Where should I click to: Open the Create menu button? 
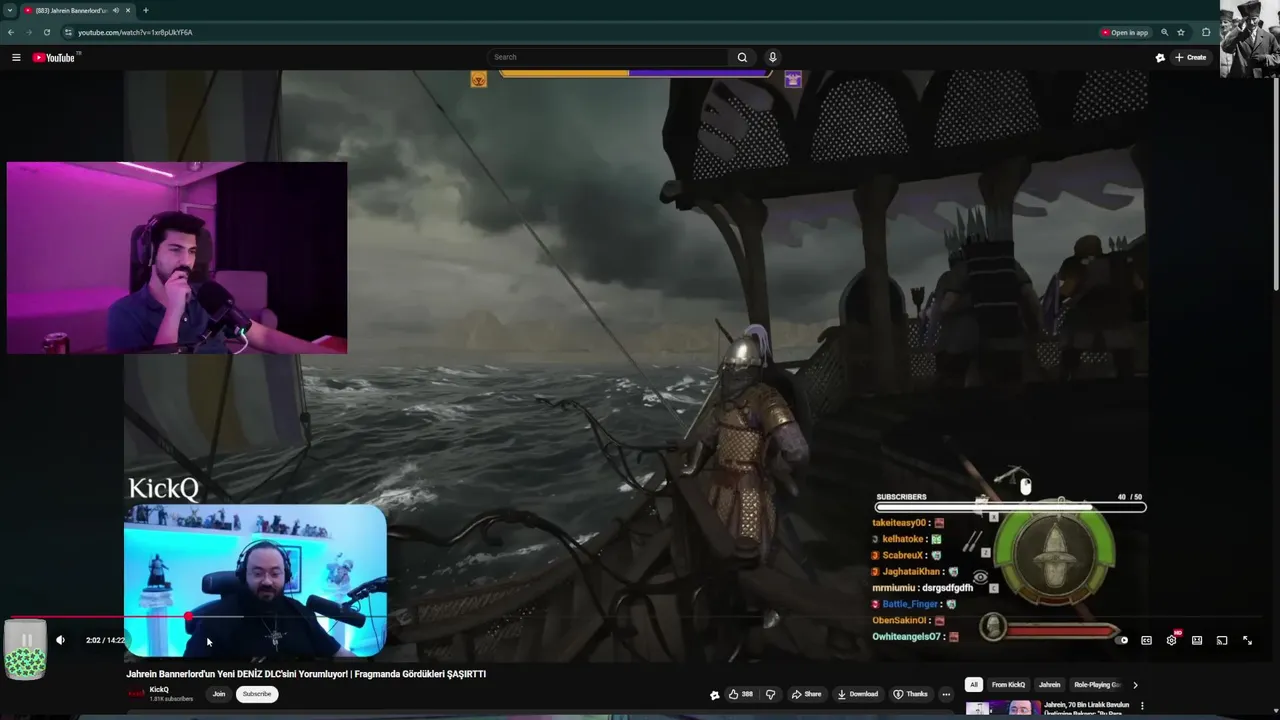pos(1191,57)
